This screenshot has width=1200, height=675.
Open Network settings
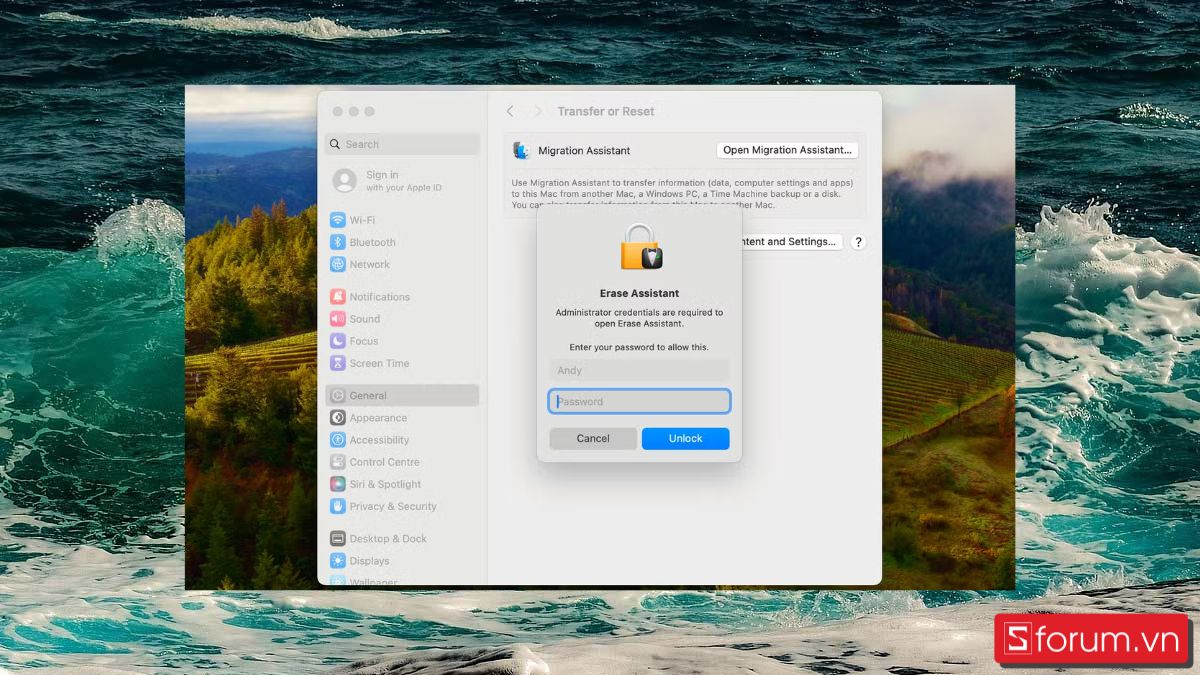pos(340,264)
